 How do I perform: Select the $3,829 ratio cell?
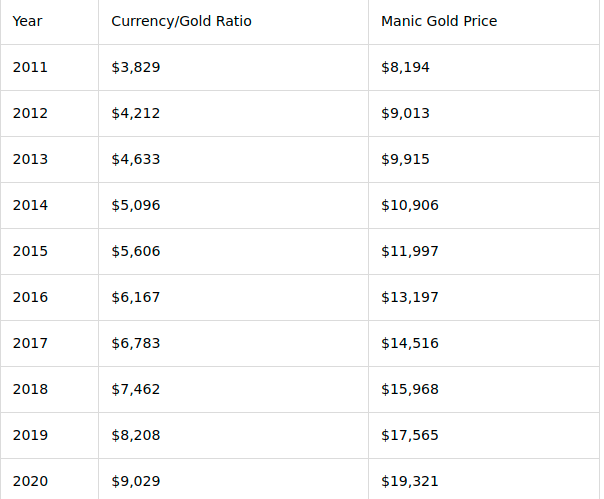tap(233, 67)
